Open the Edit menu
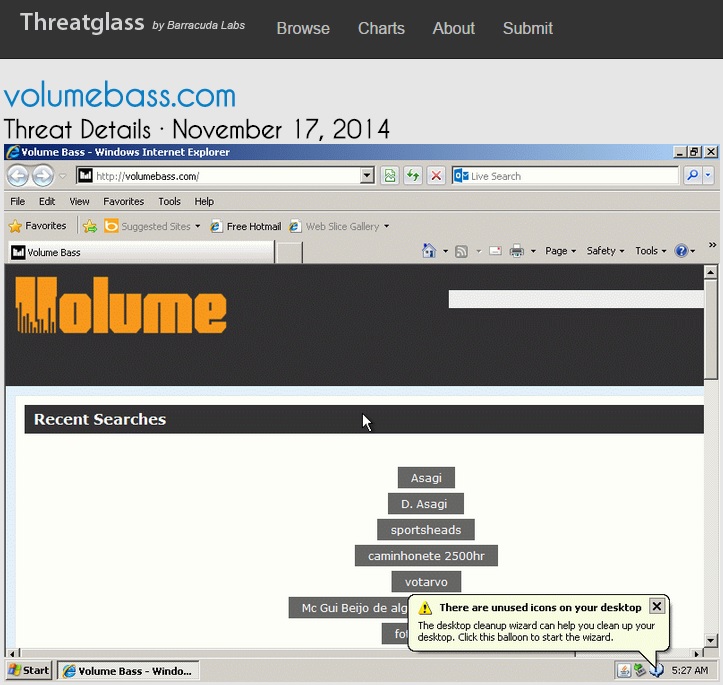The width and height of the screenshot is (723, 685). click(x=47, y=201)
